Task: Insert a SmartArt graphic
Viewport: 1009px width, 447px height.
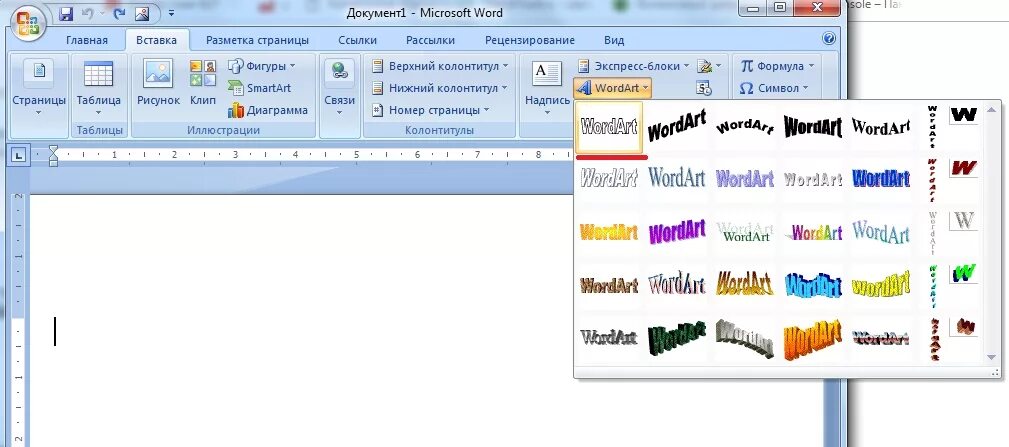Action: pyautogui.click(x=259, y=88)
